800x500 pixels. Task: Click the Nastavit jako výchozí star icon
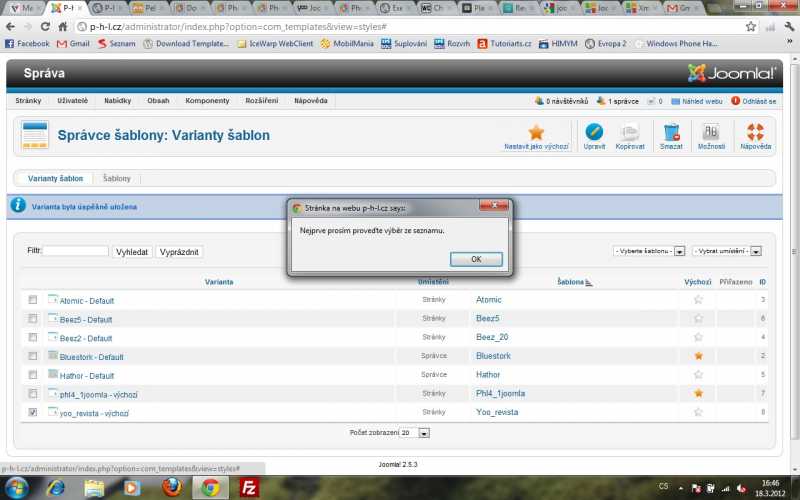536,132
